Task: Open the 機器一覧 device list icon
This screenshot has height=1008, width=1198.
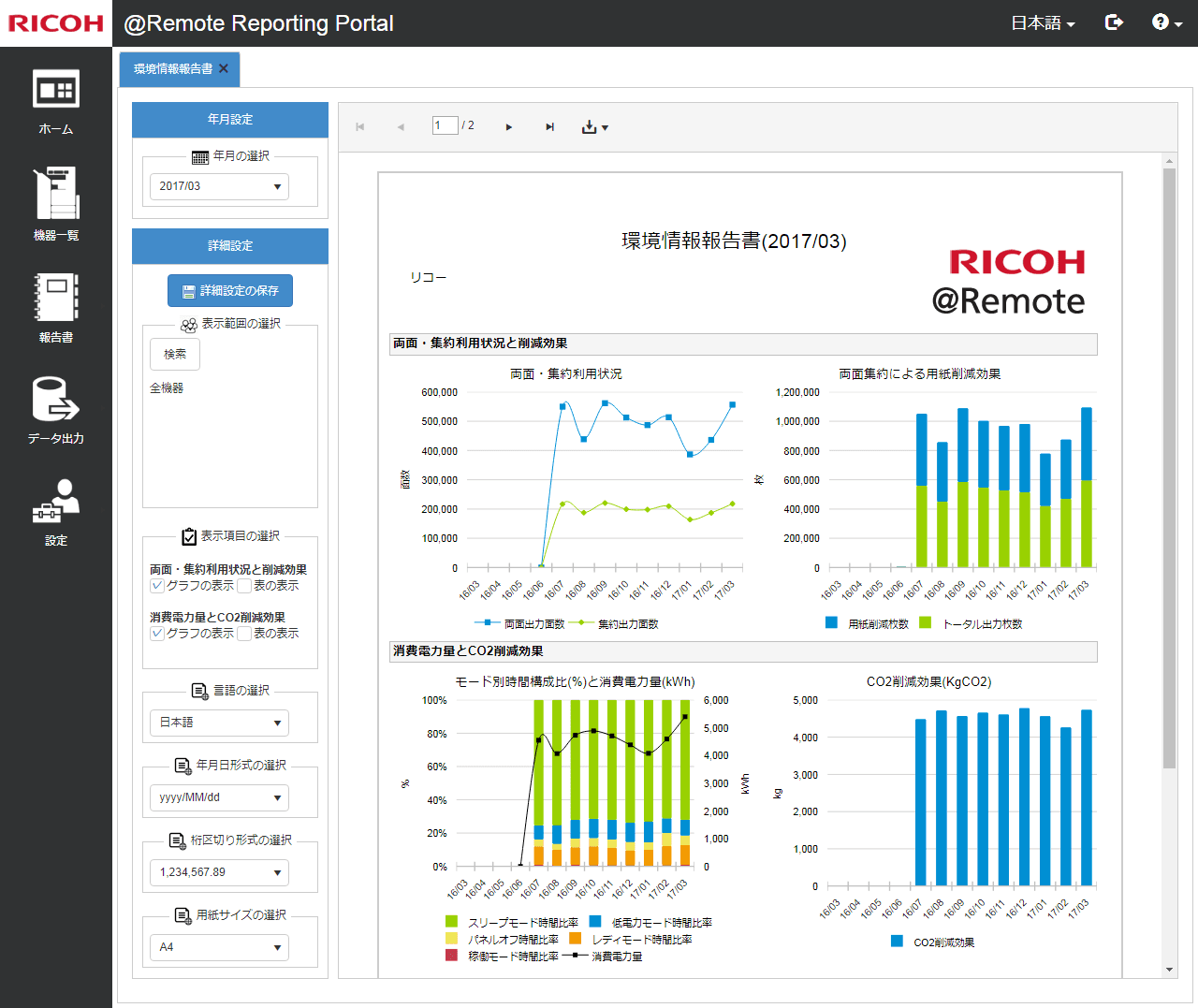Action: click(x=56, y=194)
